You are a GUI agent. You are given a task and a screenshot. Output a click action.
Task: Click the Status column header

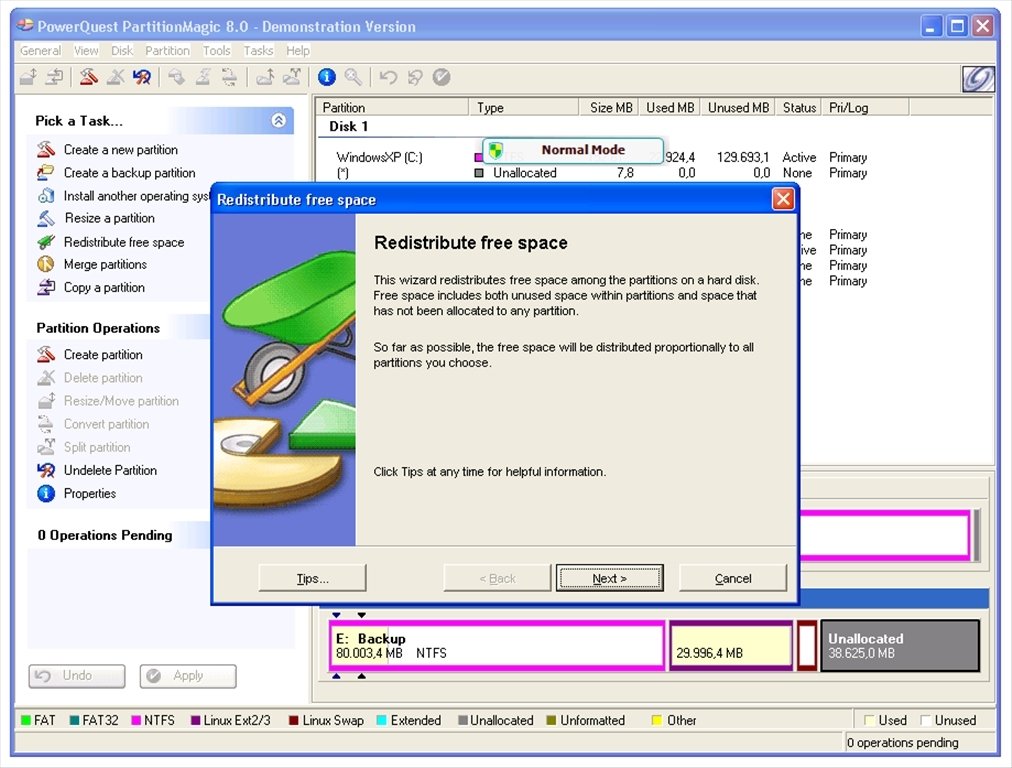point(798,107)
